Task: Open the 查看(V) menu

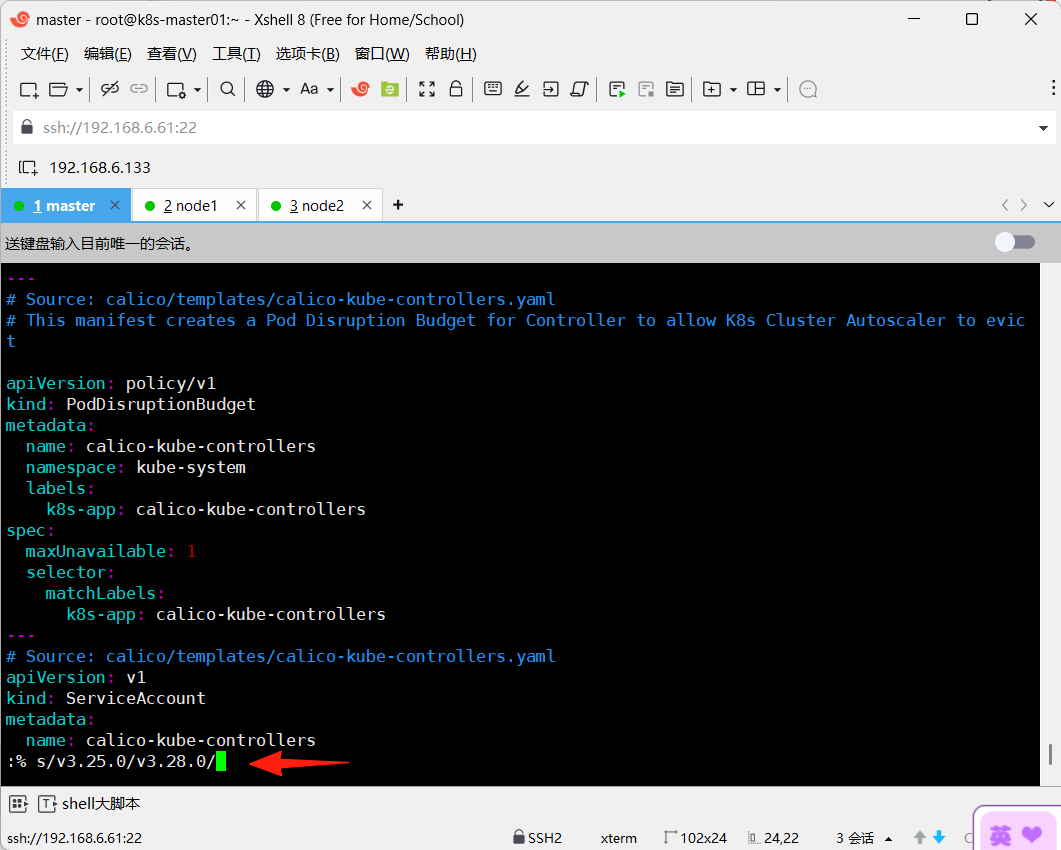Action: coord(172,54)
